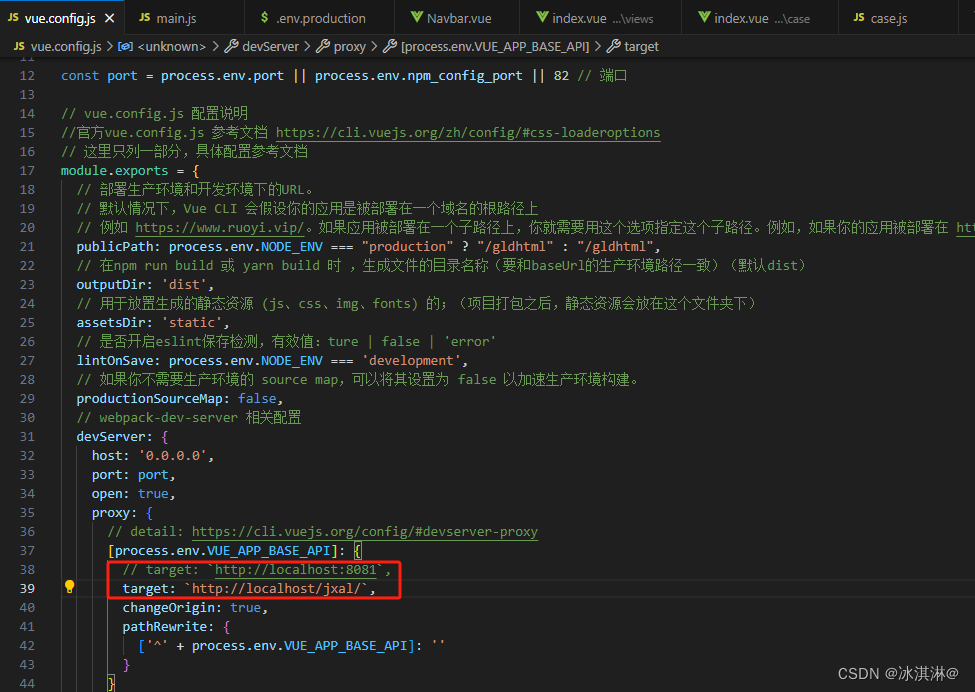This screenshot has height=692, width=975.
Task: Click the variable icon before <unknown> breadcrumb
Action: (x=125, y=47)
